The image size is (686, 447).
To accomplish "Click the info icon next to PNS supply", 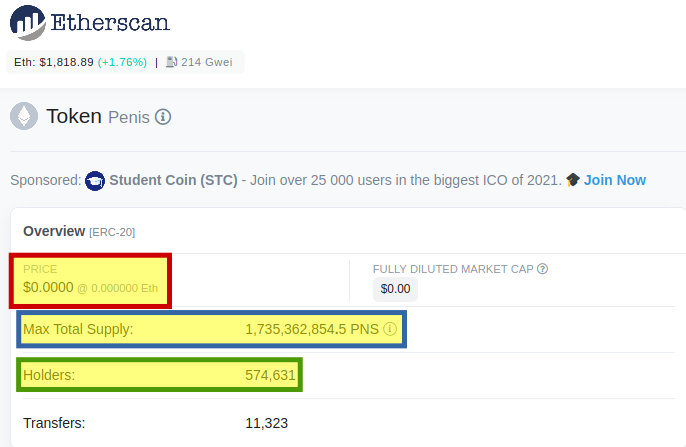I will click(x=390, y=329).
